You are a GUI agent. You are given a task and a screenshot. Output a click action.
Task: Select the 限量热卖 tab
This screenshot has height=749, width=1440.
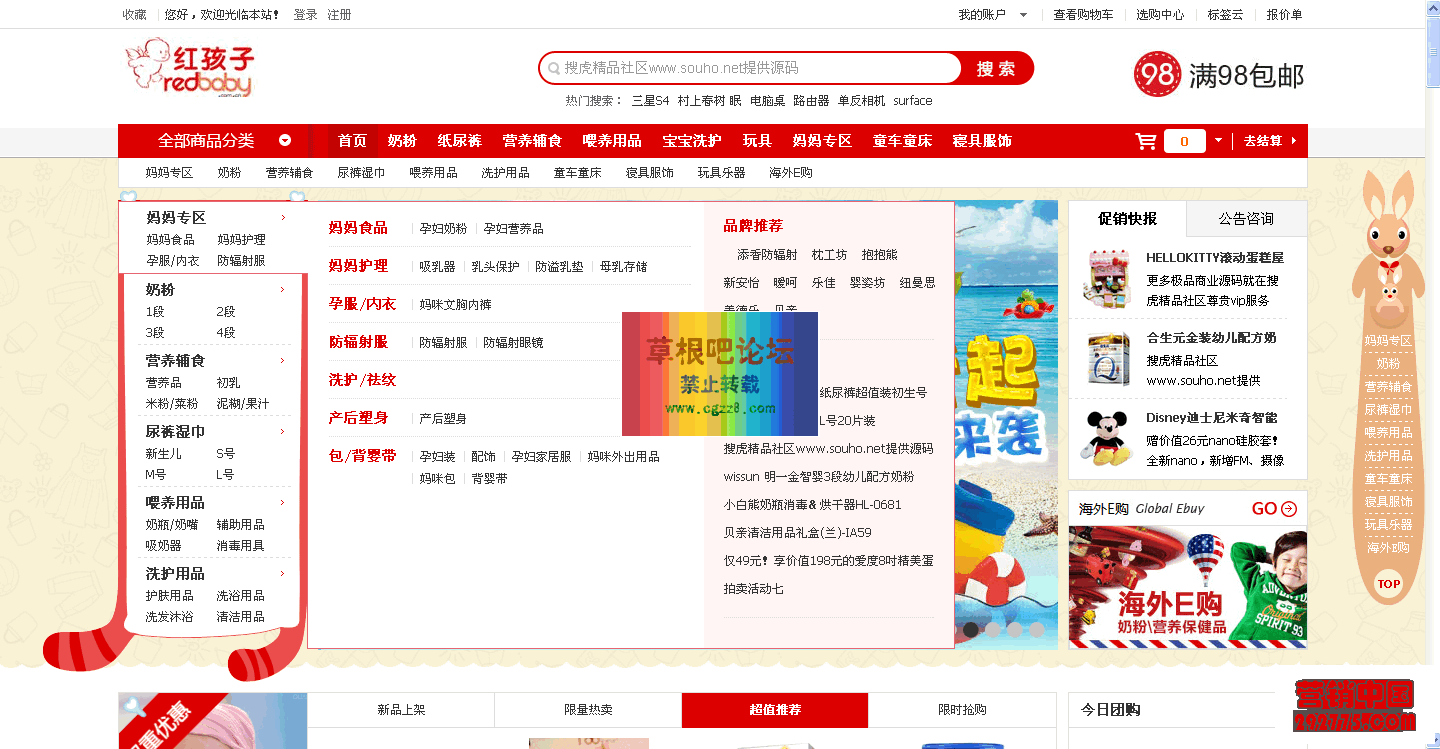point(587,709)
